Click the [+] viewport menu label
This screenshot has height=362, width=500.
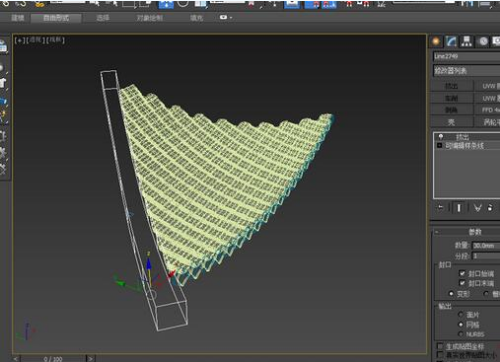coord(20,40)
